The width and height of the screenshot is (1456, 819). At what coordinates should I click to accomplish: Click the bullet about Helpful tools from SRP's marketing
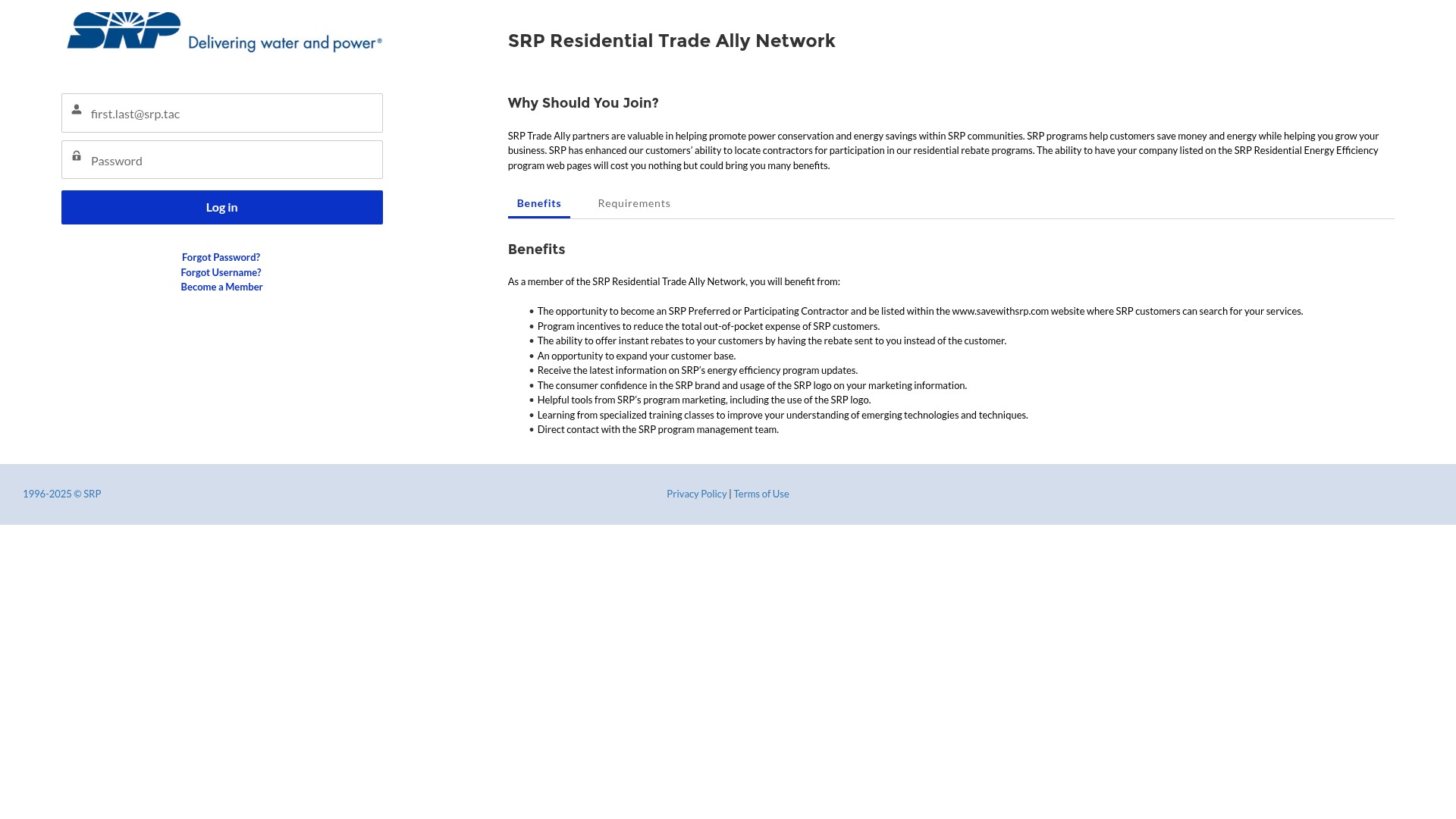tap(704, 400)
